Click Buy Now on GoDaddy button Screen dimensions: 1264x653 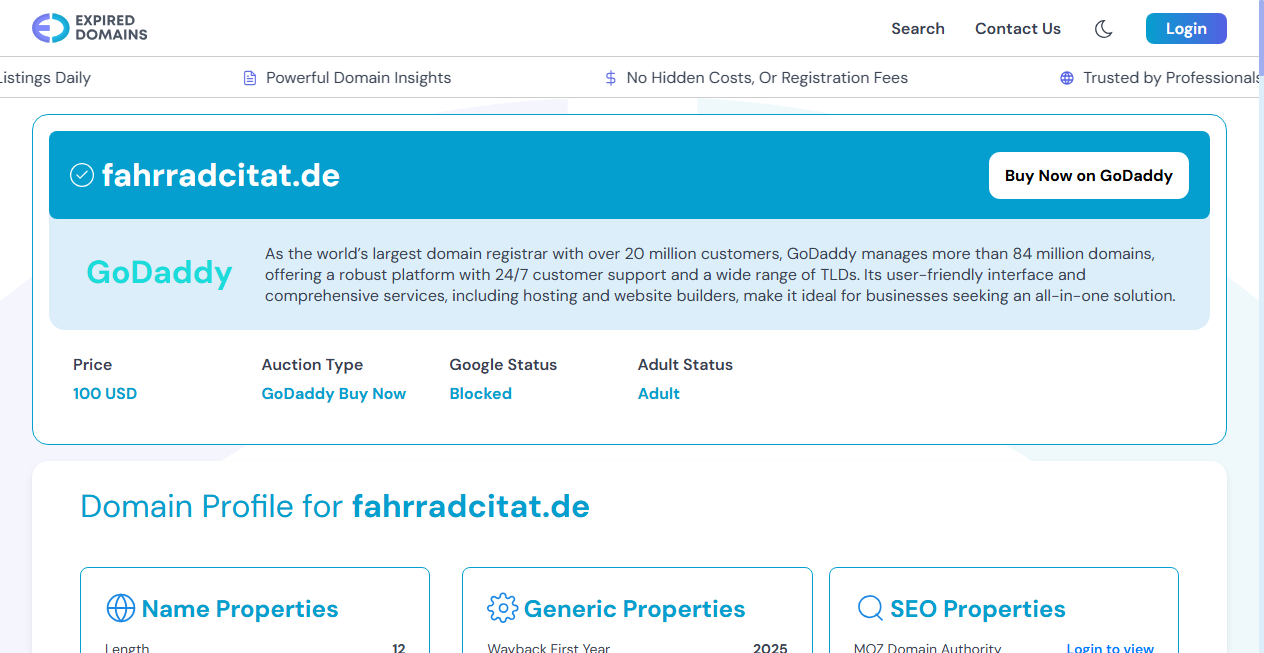click(1088, 176)
